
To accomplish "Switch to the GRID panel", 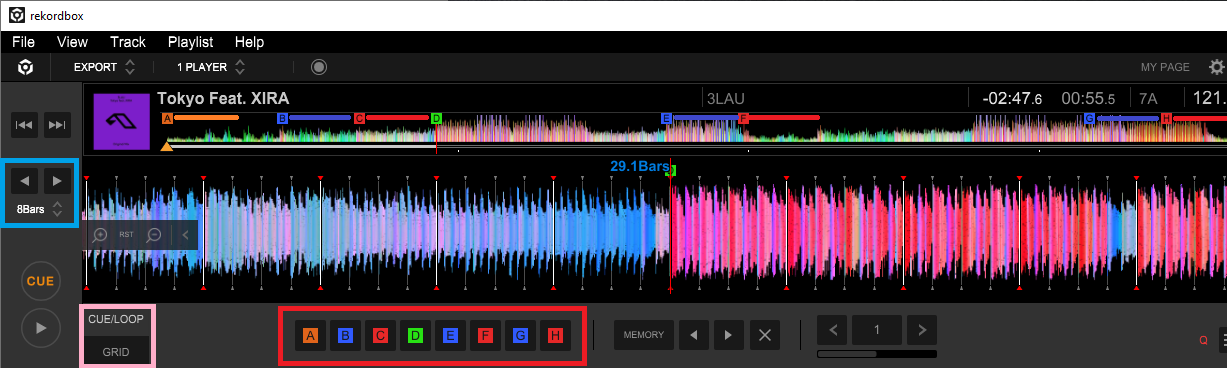I will pyautogui.click(x=116, y=352).
